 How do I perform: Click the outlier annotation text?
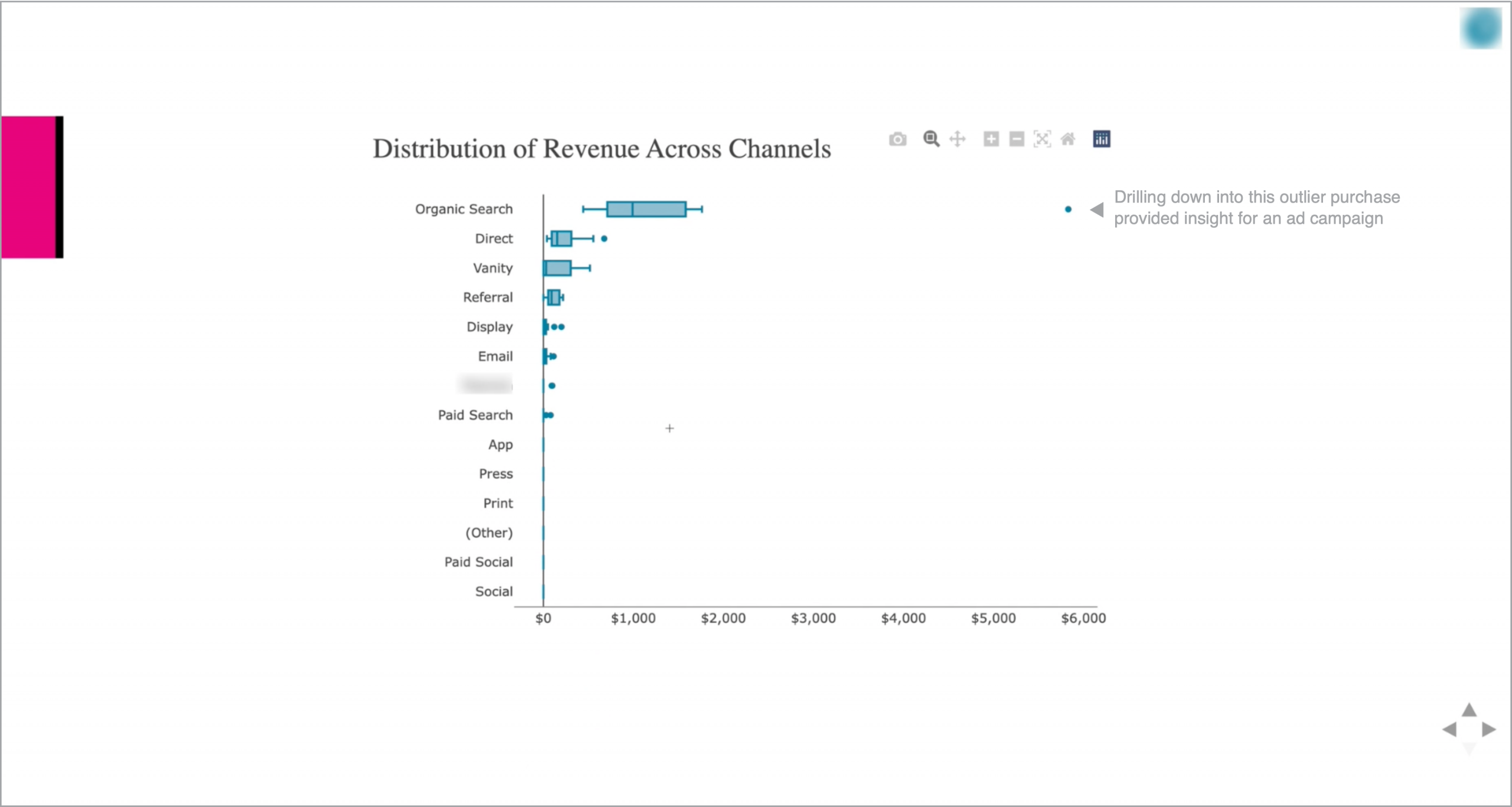(x=1256, y=208)
